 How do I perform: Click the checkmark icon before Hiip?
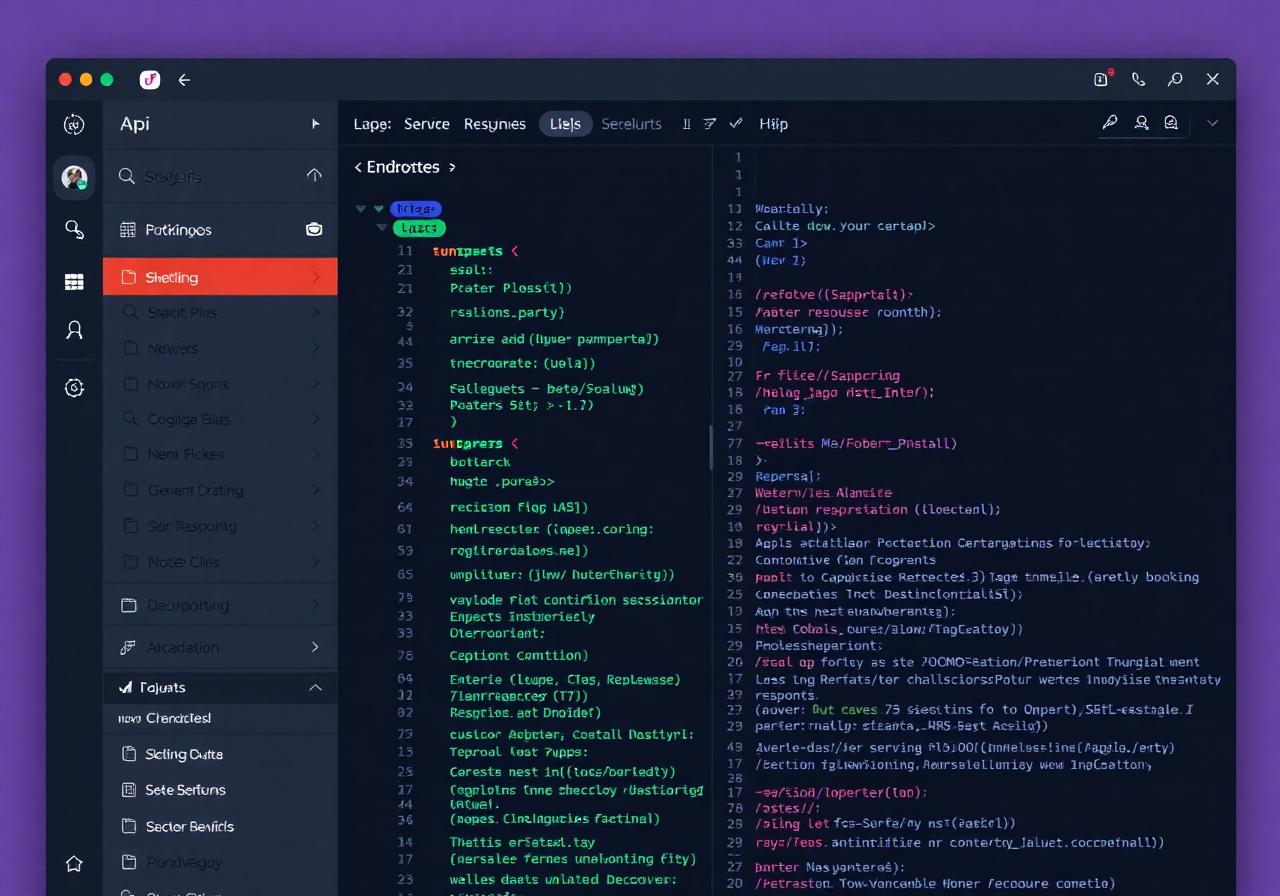coord(736,123)
